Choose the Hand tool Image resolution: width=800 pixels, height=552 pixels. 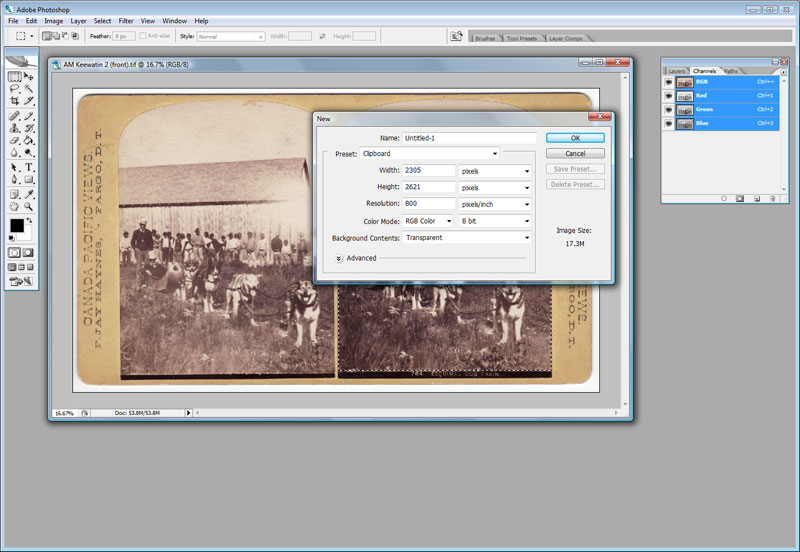coord(15,206)
